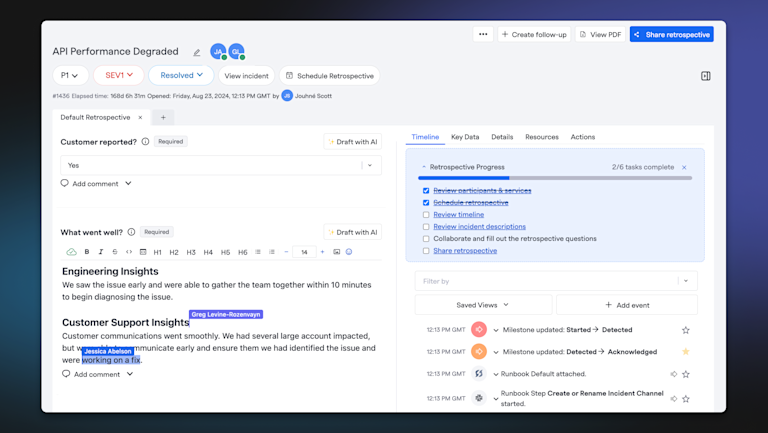Open the P1 priority dropdown

pos(70,75)
